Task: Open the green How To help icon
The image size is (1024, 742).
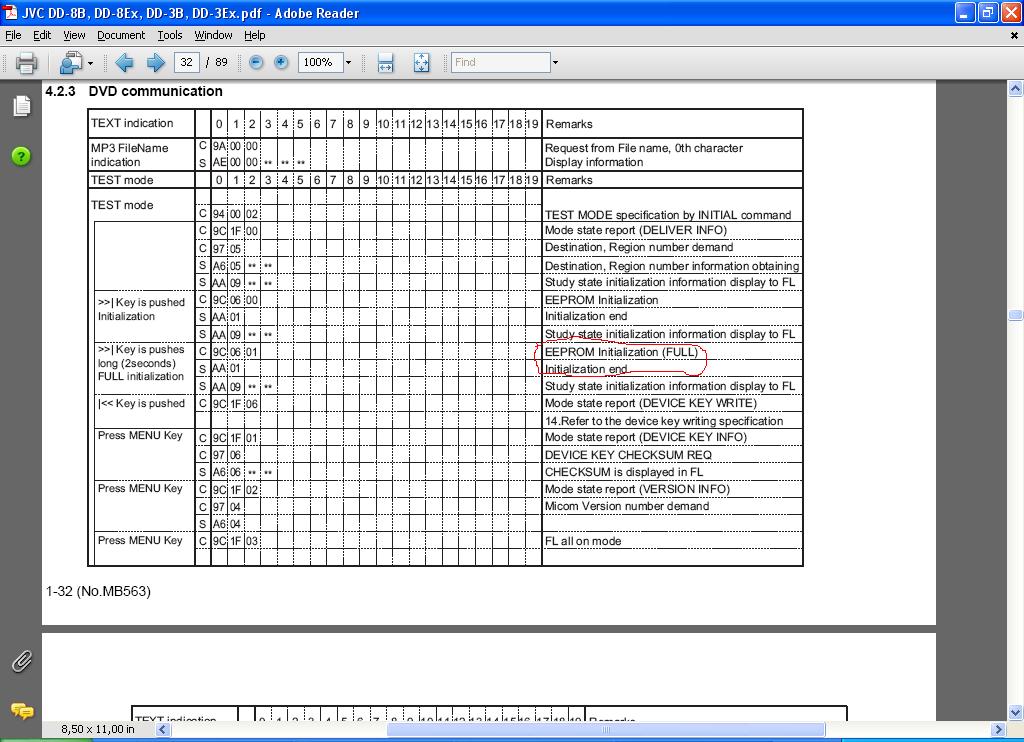Action: [x=21, y=156]
